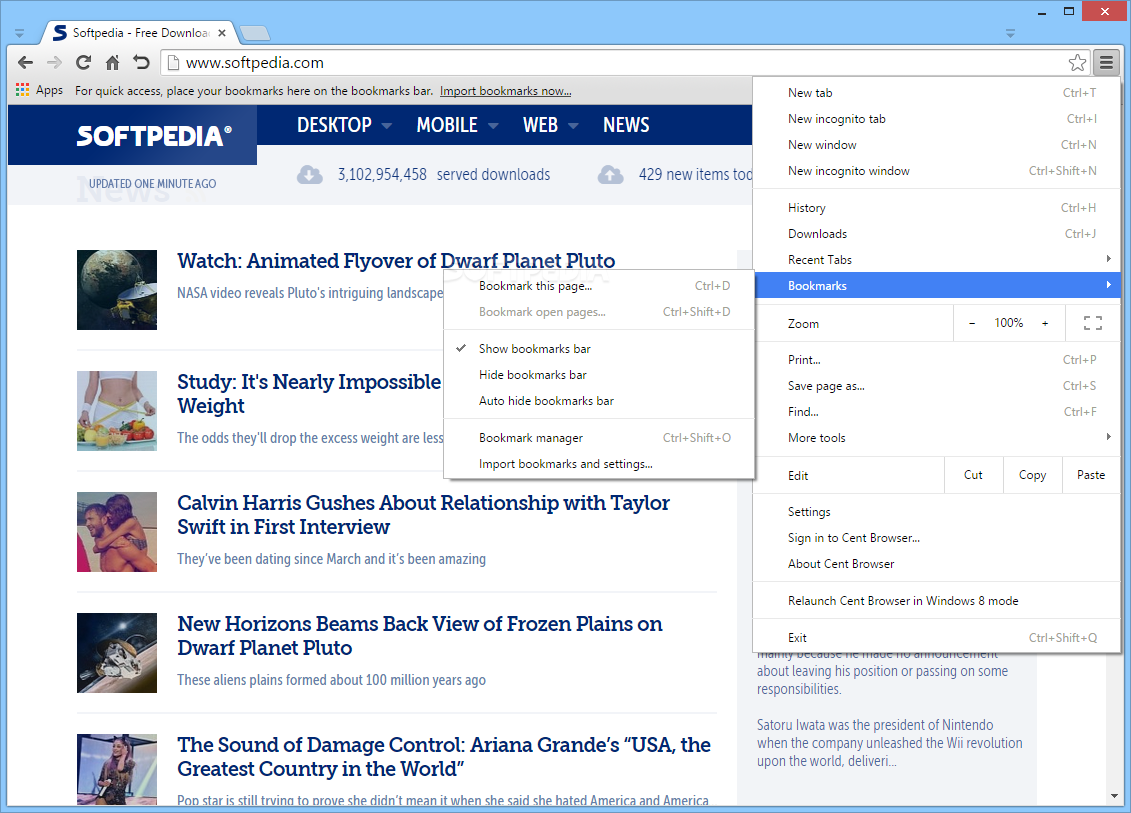Click the new items cloud upload icon

click(x=610, y=175)
